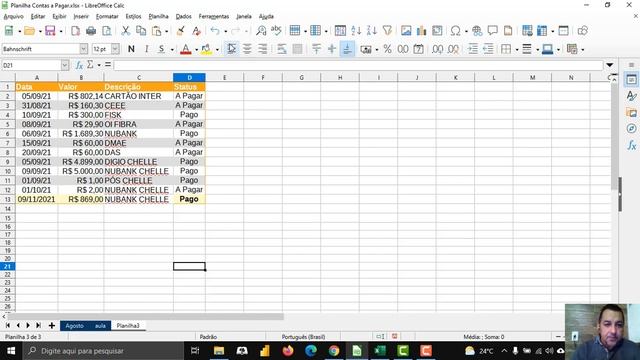
Task: Toggle Center Horizontally alignment
Action: 247,49
